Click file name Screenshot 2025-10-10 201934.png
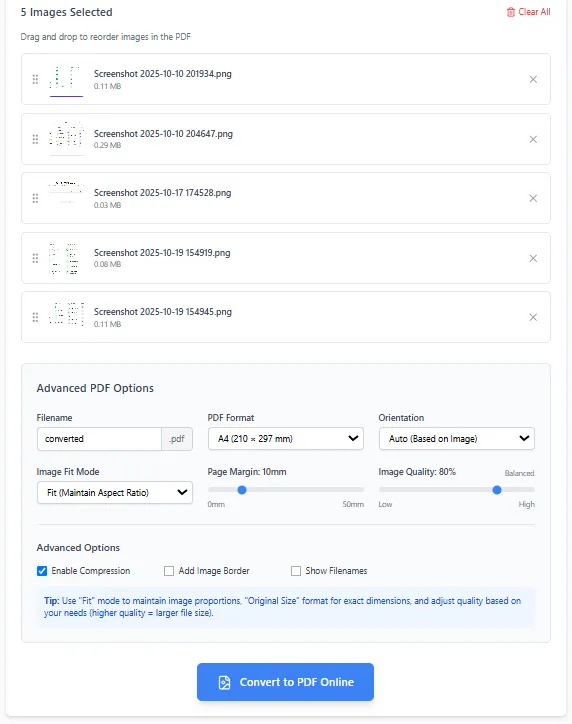This screenshot has width=572, height=724. coord(163,74)
